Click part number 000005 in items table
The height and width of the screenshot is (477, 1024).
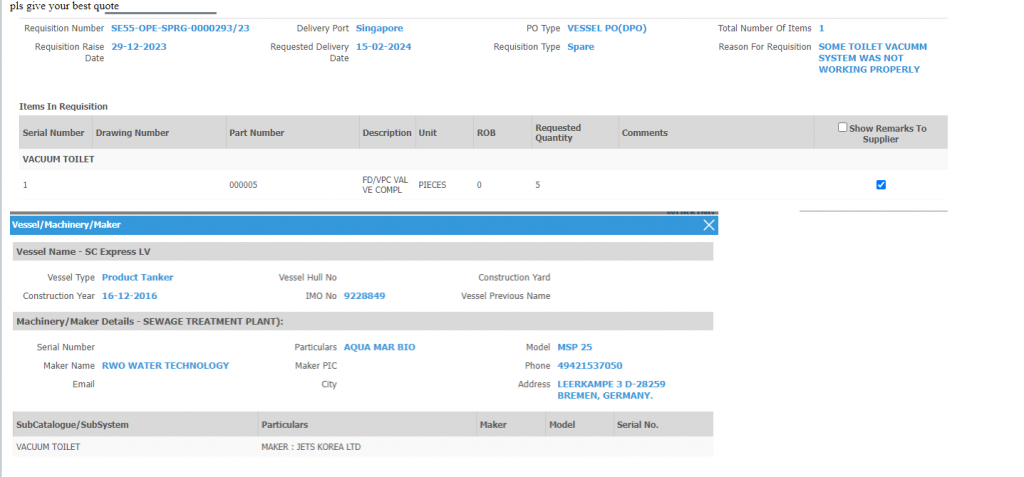244,185
